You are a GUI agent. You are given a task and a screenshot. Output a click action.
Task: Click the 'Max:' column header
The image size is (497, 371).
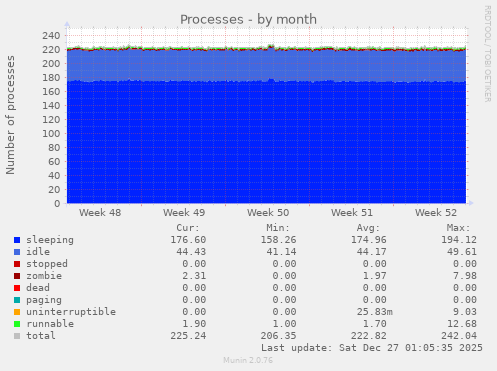tap(459, 228)
